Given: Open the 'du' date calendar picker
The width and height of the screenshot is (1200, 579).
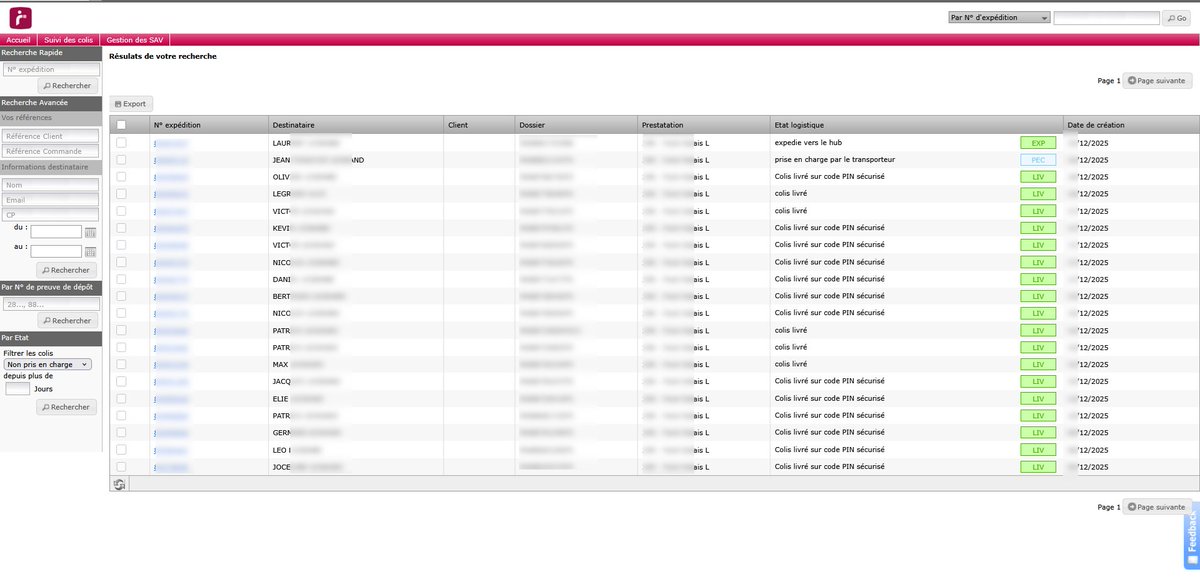Looking at the screenshot, I should click(90, 232).
